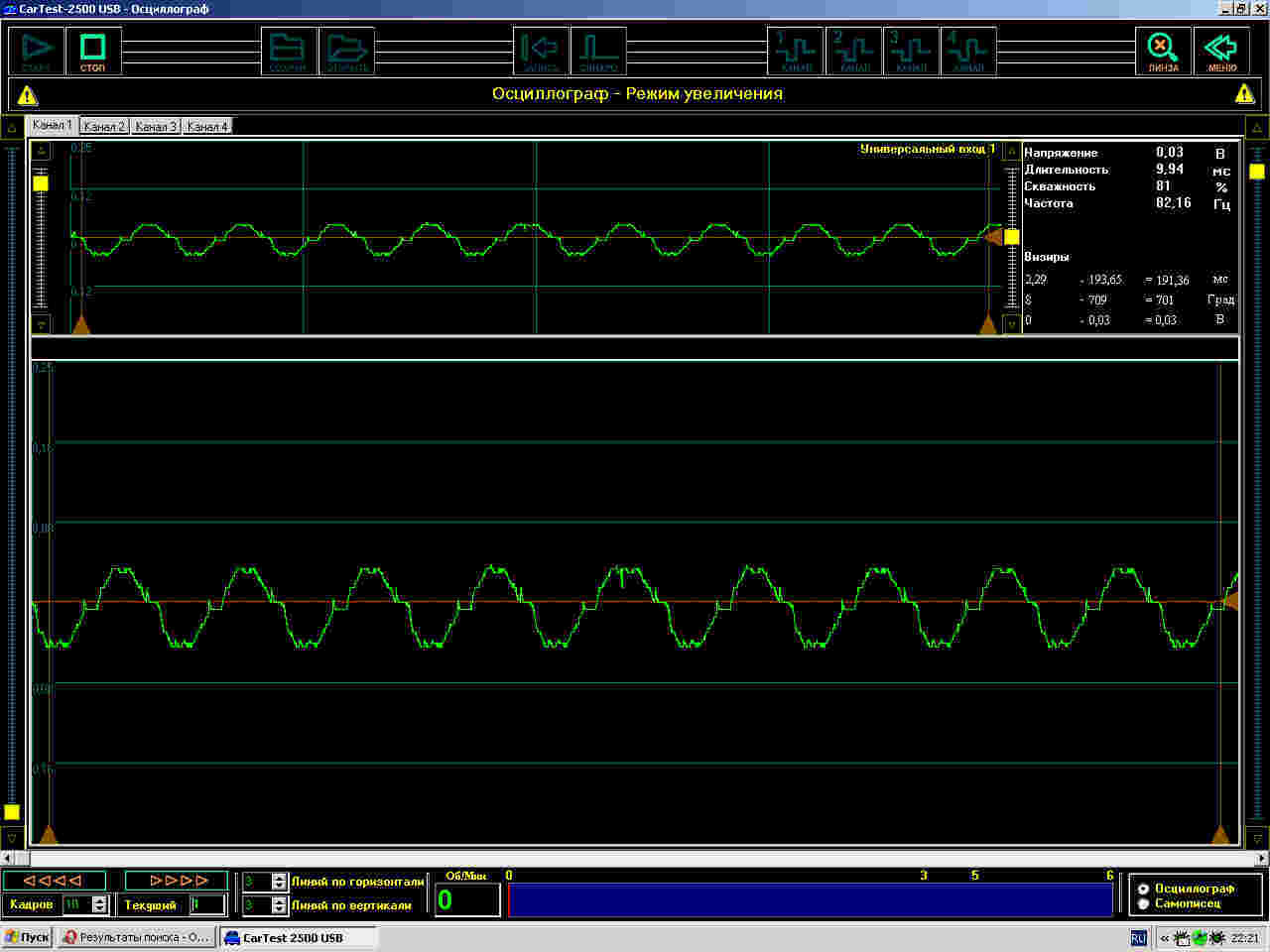The width and height of the screenshot is (1270, 952).
Task: Stop acquisition with the Стоп button
Action: [x=93, y=50]
